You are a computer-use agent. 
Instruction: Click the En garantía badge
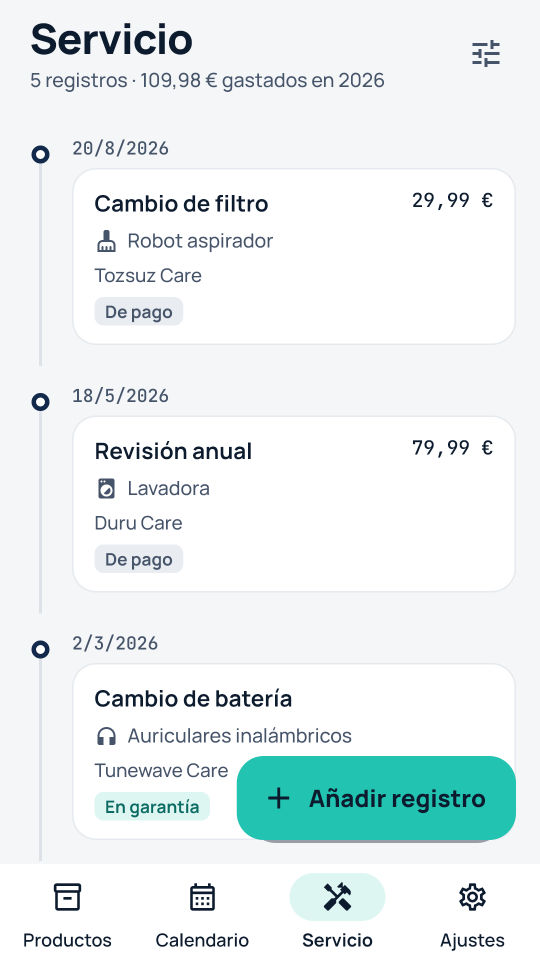[152, 806]
